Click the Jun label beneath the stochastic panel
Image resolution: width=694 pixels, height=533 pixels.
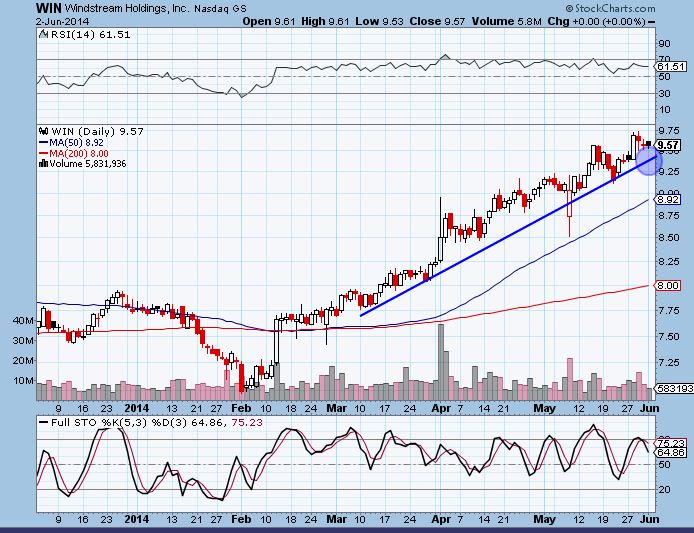point(650,518)
